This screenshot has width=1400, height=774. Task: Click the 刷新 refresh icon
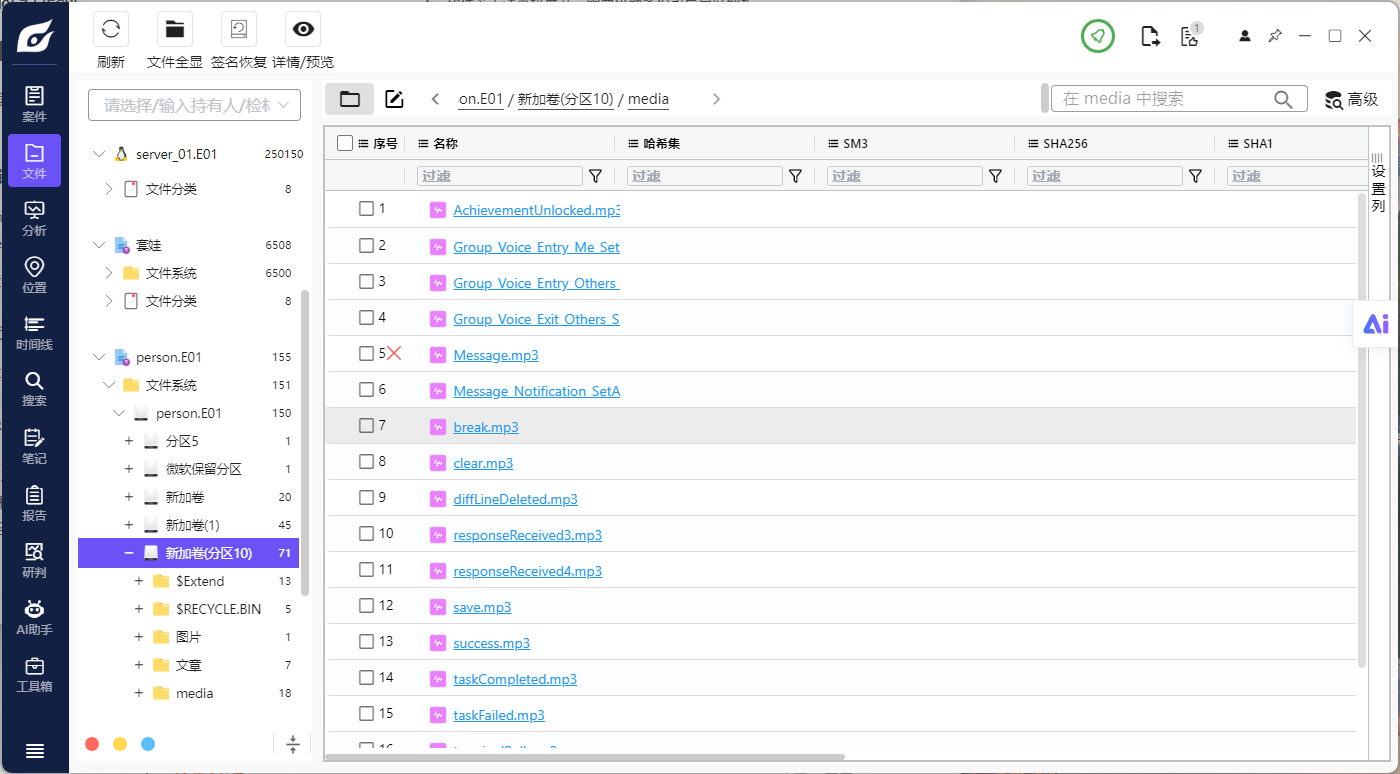[111, 29]
